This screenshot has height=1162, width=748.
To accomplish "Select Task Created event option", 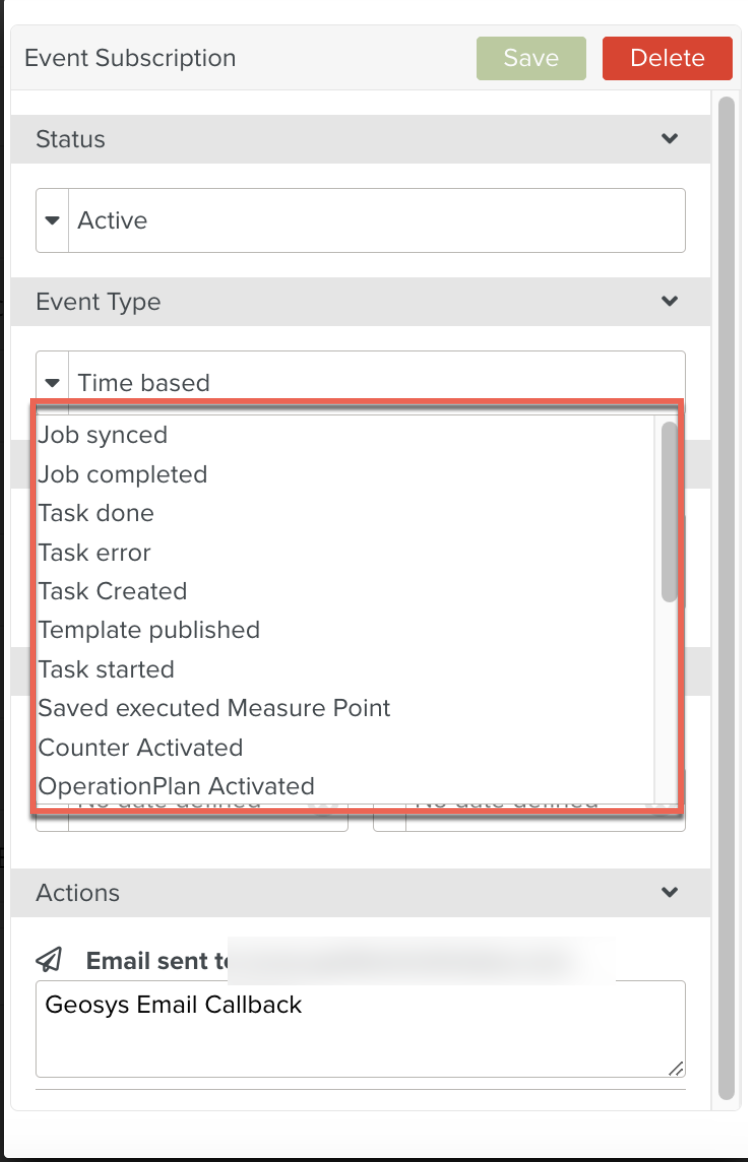I will 113,591.
